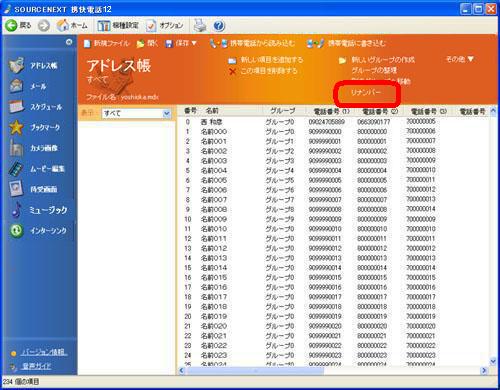Click the horizontal scrollbar thumb
500x390 pixels.
coord(255,370)
